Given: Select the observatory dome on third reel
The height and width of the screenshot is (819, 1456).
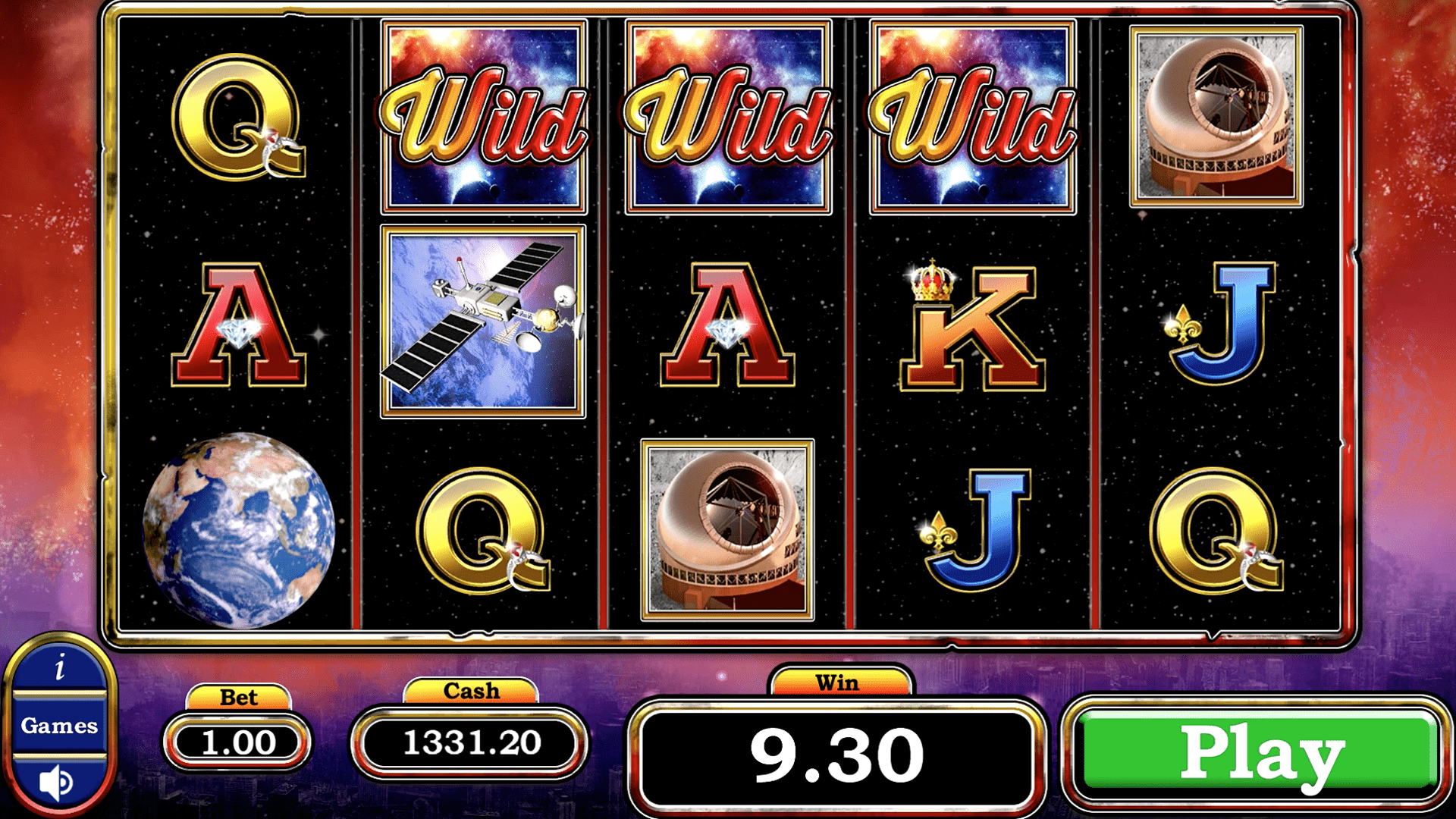Looking at the screenshot, I should 727,530.
